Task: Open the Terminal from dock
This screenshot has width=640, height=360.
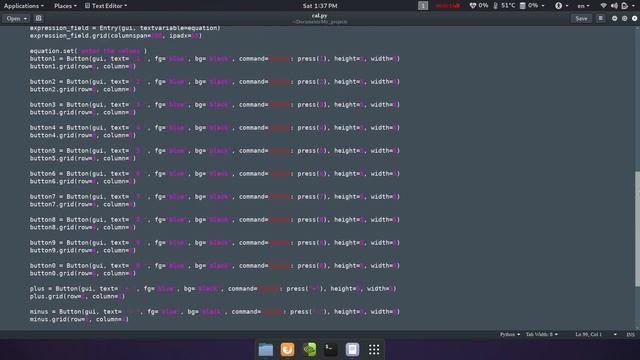Action: [x=331, y=349]
